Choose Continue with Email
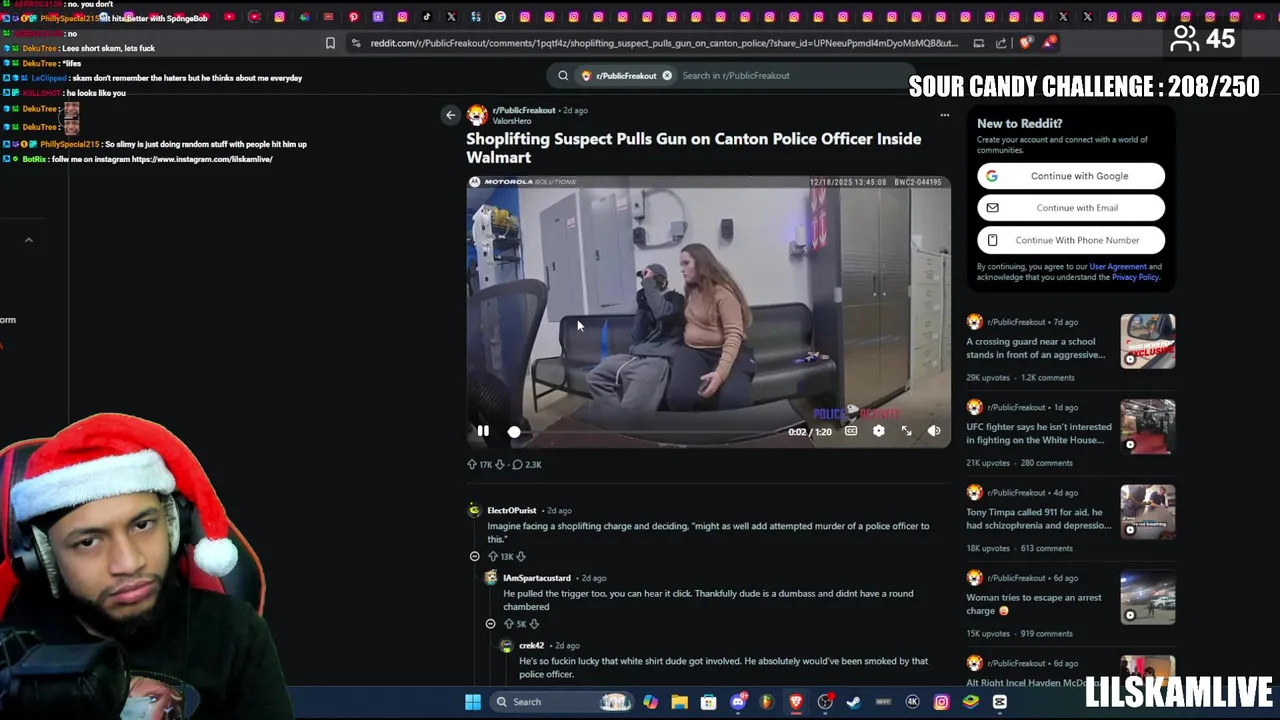Viewport: 1280px width, 720px height. click(x=1071, y=208)
